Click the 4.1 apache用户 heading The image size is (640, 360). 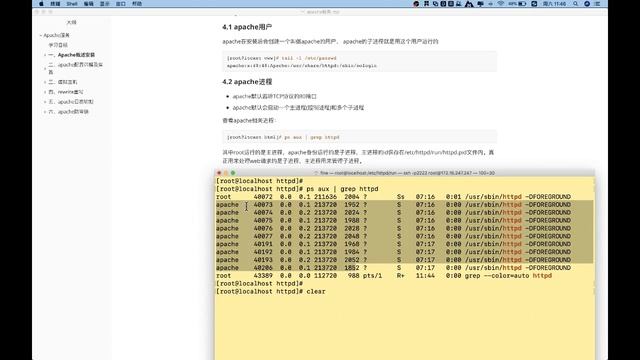pyautogui.click(x=247, y=27)
